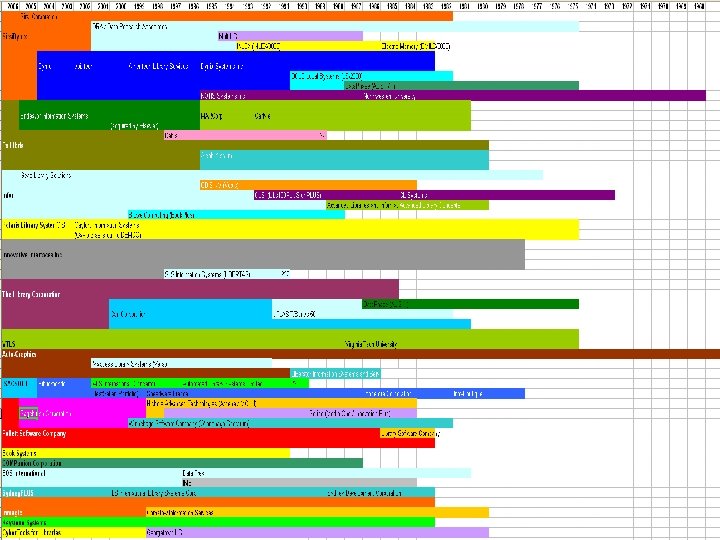
Task: Click the 2005 year column header
Action: point(31,6)
